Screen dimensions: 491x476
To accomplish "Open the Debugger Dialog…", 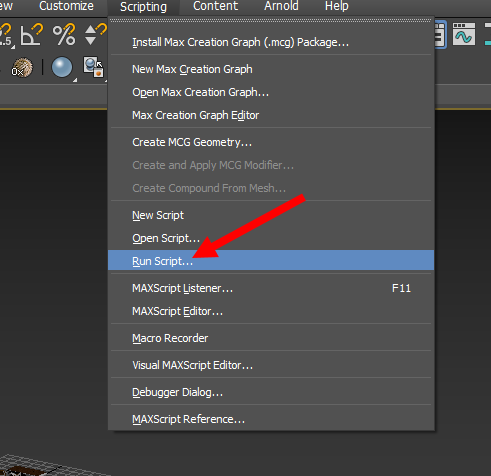I will [271, 392].
